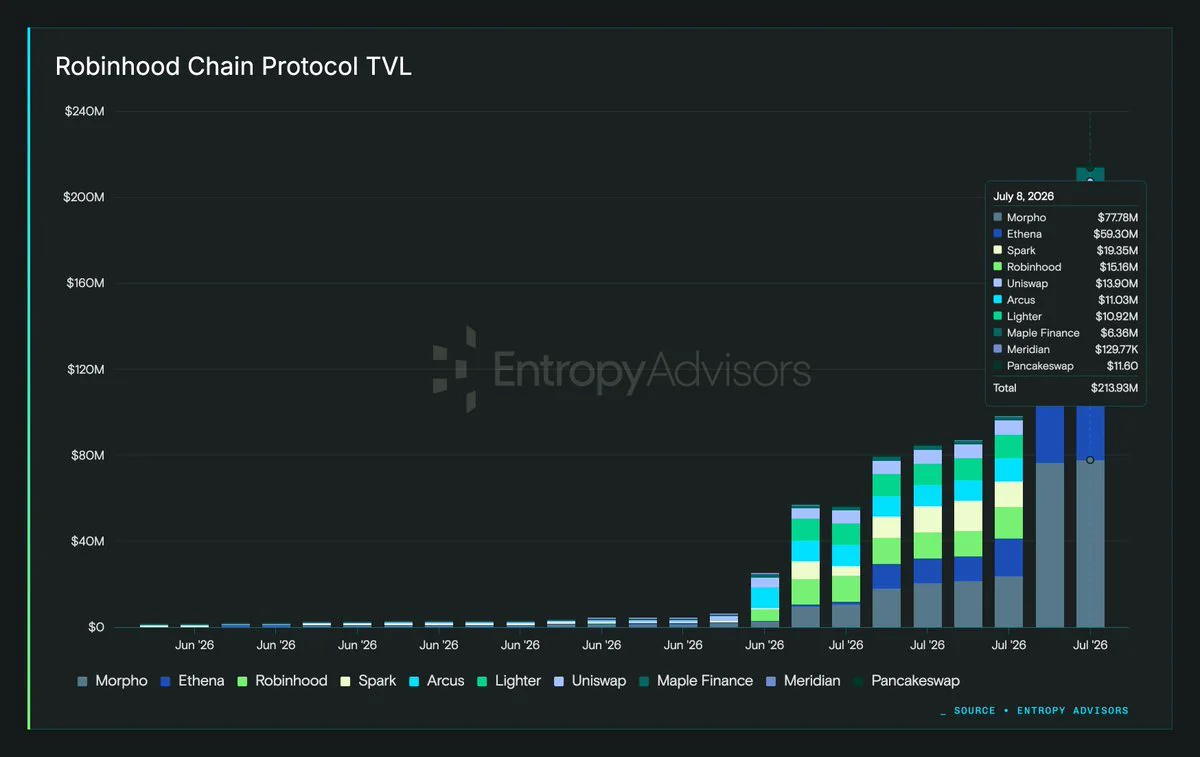Viewport: 1200px width, 757px height.
Task: Click the $200M y-axis label
Action: pyautogui.click(x=84, y=197)
